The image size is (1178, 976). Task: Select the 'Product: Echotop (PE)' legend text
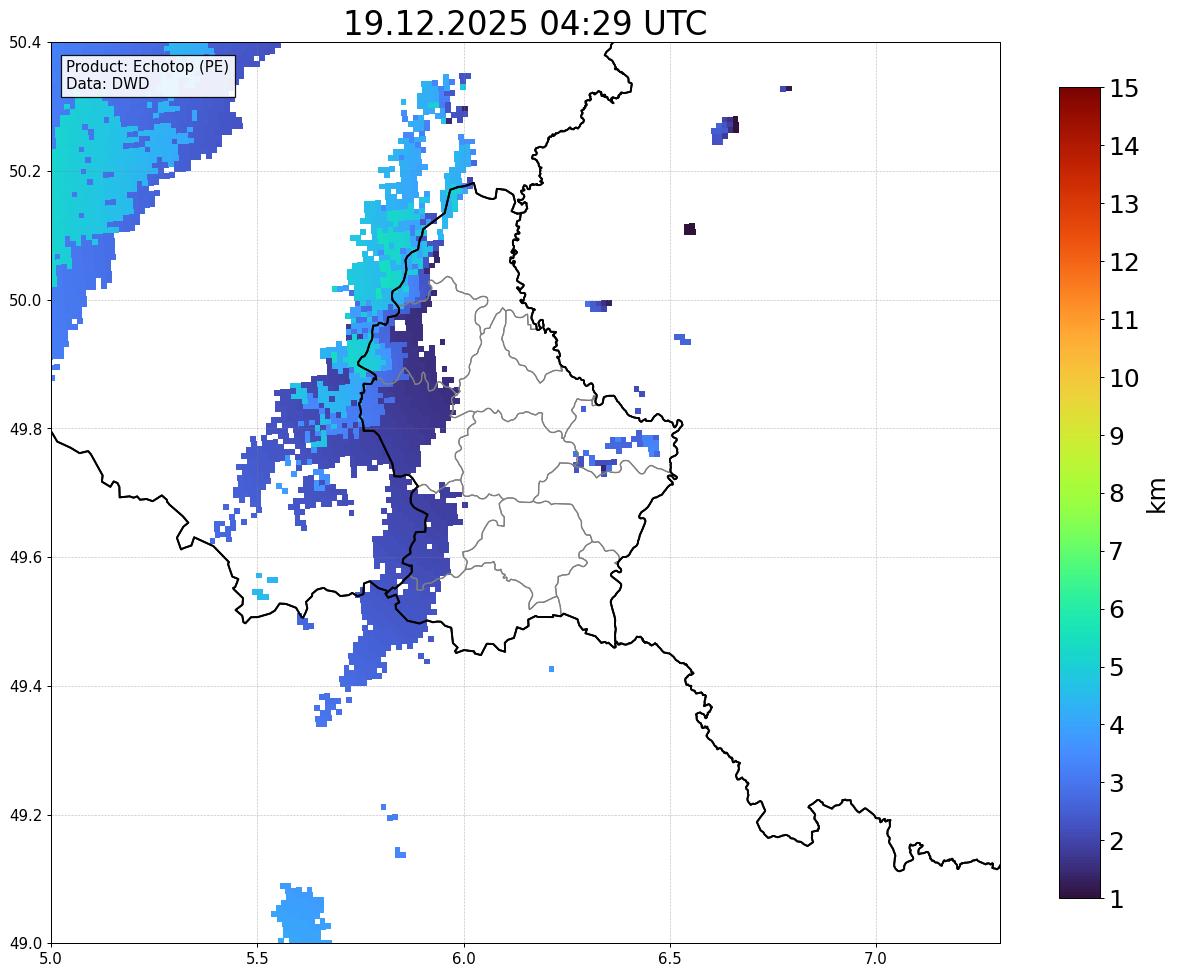tap(147, 67)
